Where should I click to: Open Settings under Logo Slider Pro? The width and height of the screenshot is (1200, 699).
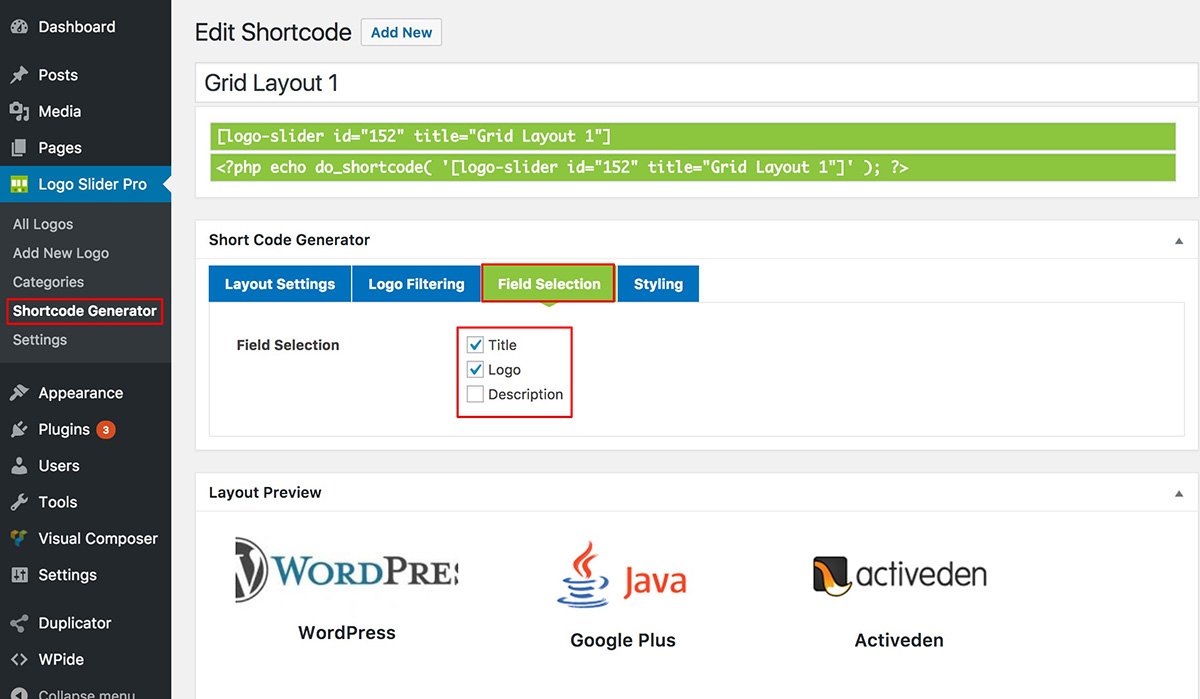(x=40, y=340)
